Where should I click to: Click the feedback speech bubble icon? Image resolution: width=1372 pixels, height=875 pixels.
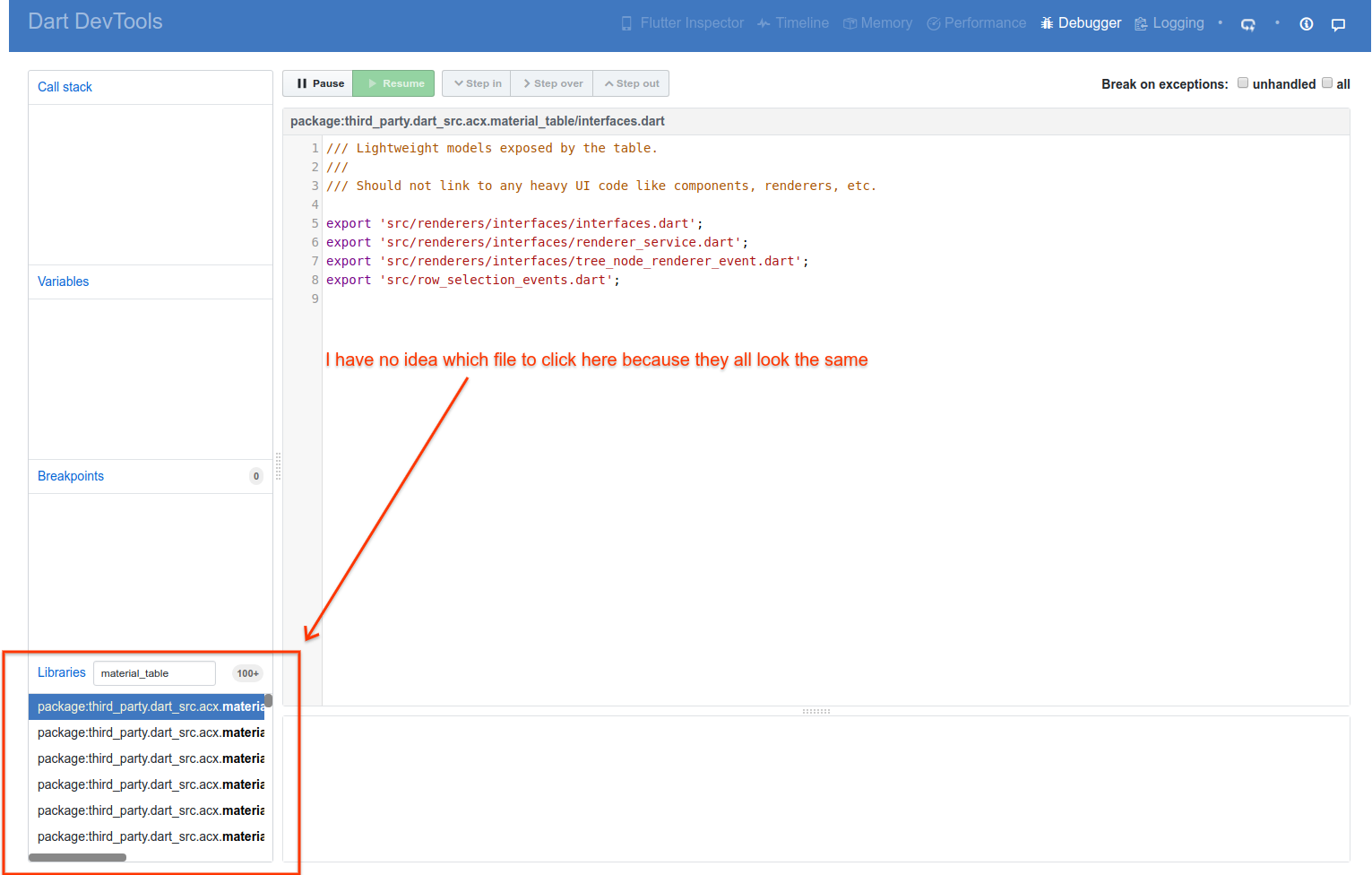coord(1338,24)
